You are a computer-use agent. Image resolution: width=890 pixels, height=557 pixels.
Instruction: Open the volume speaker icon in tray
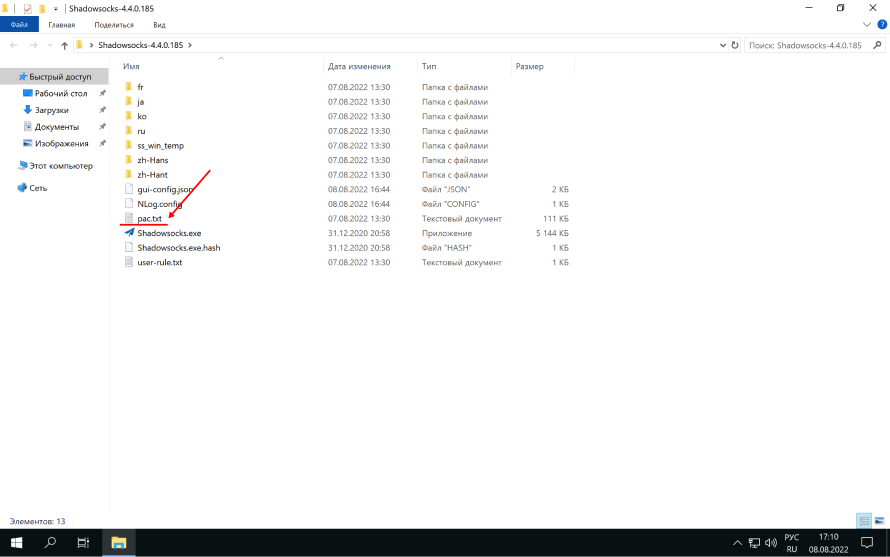pos(770,543)
